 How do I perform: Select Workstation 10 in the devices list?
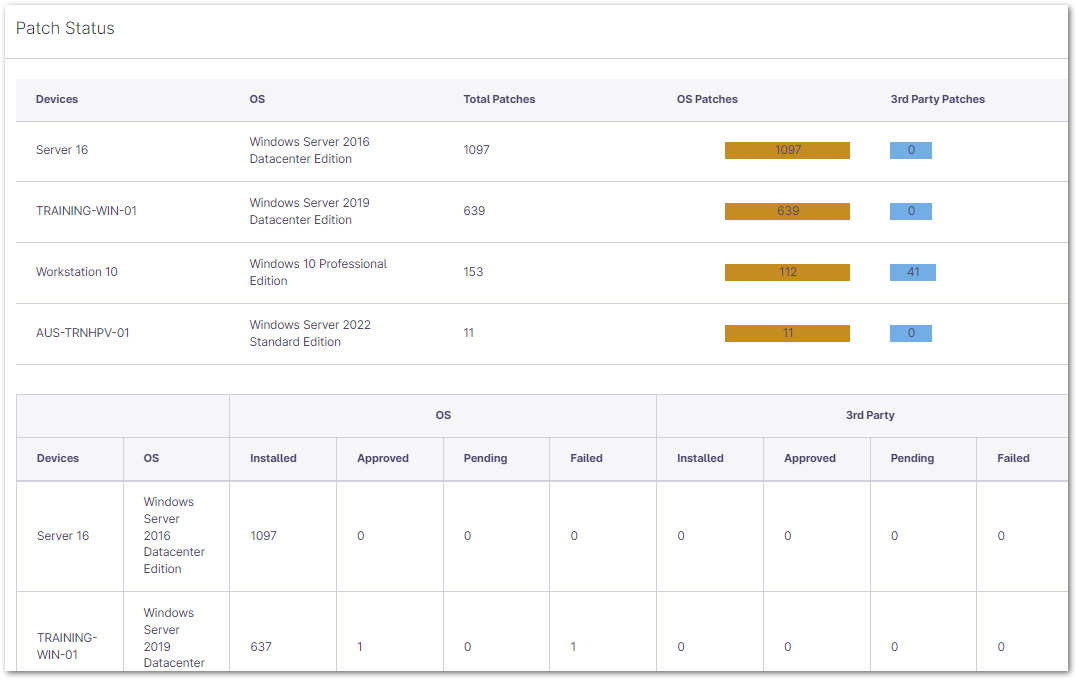coord(77,272)
